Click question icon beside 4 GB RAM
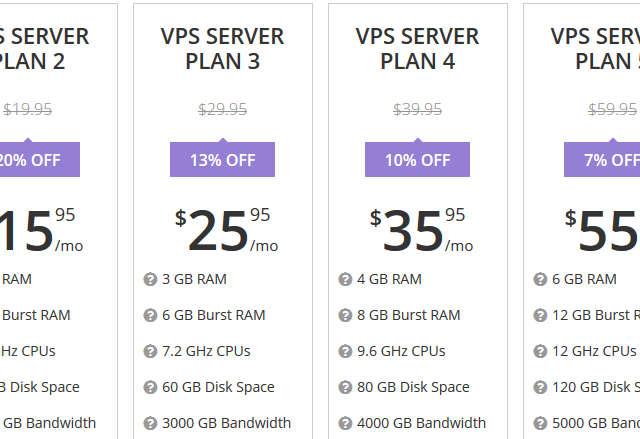640x439 pixels. [345, 279]
